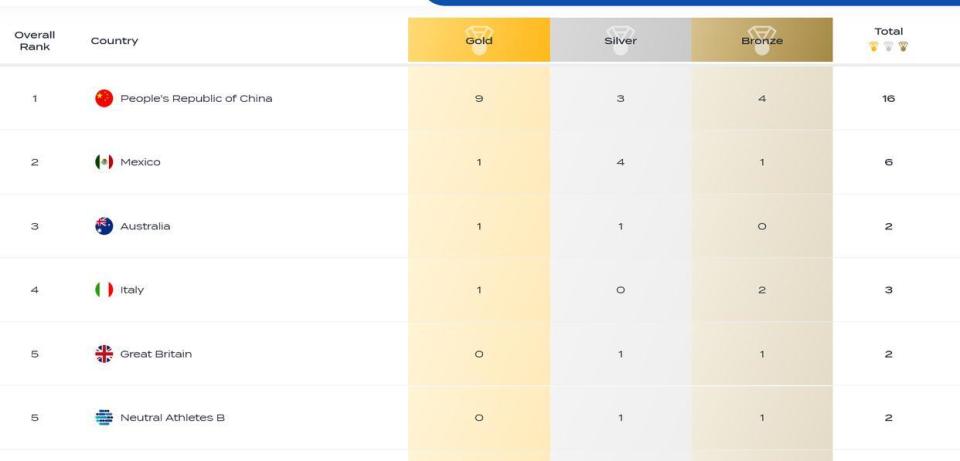Click the Neutral Athletes B emblem
This screenshot has height=461, width=960.
point(104,418)
